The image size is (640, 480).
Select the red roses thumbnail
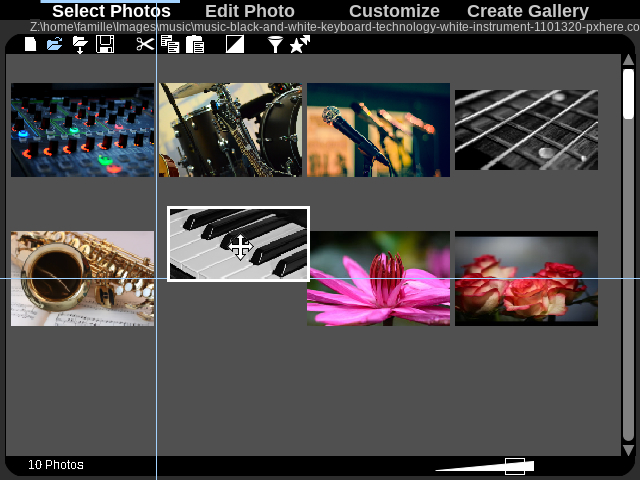coord(527,278)
